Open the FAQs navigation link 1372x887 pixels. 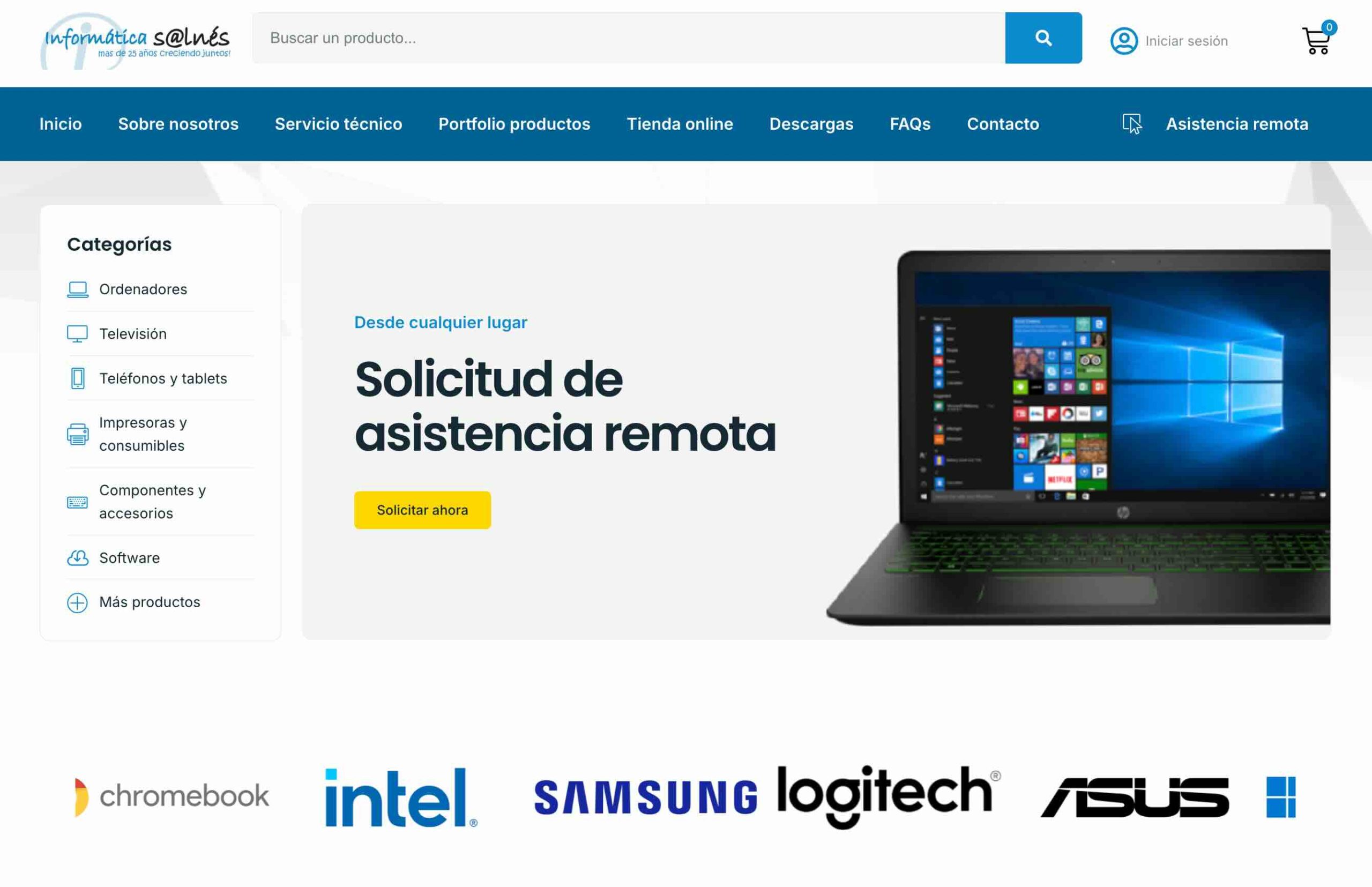[x=910, y=124]
